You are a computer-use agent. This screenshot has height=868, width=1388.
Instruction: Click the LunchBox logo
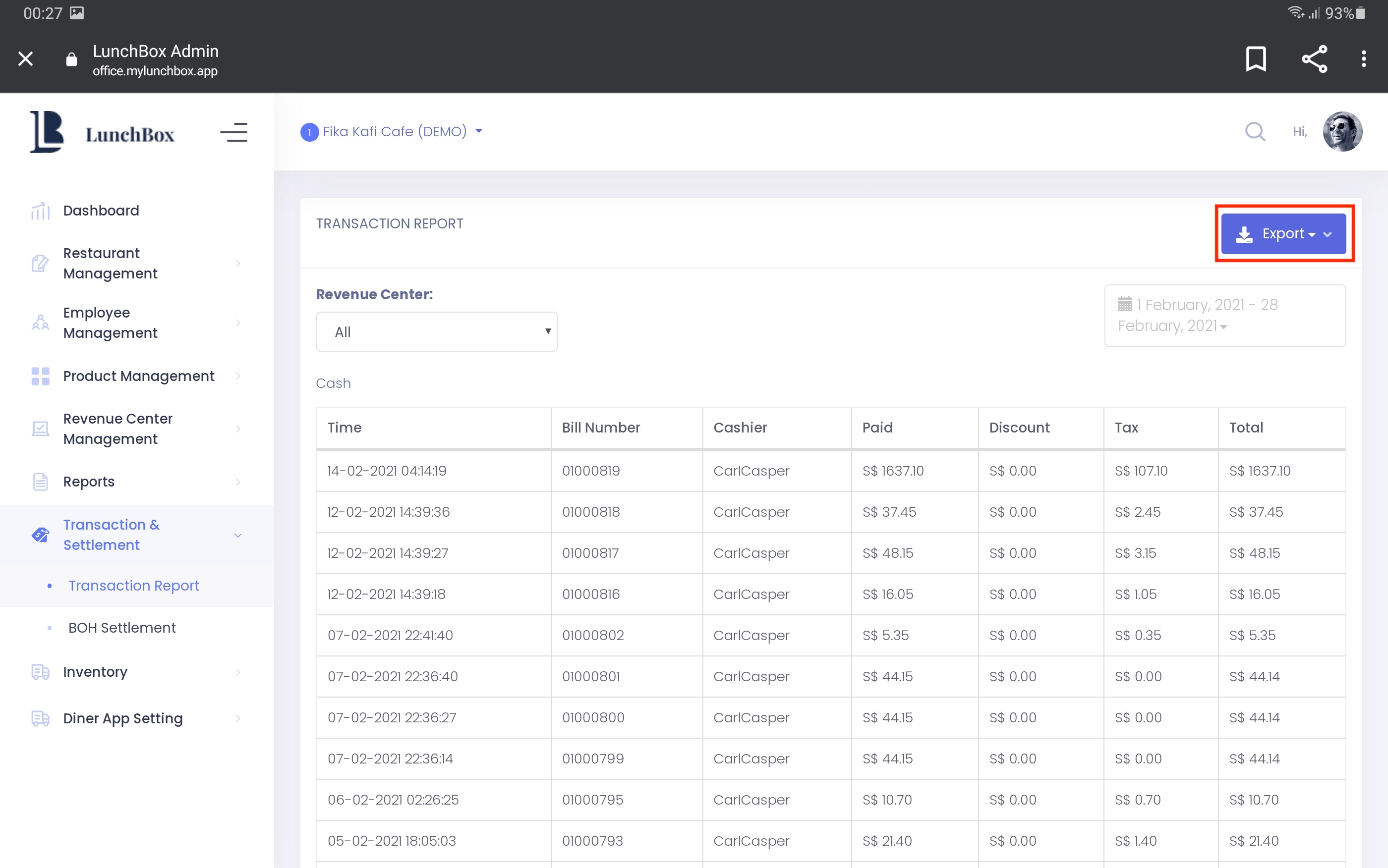coord(102,133)
